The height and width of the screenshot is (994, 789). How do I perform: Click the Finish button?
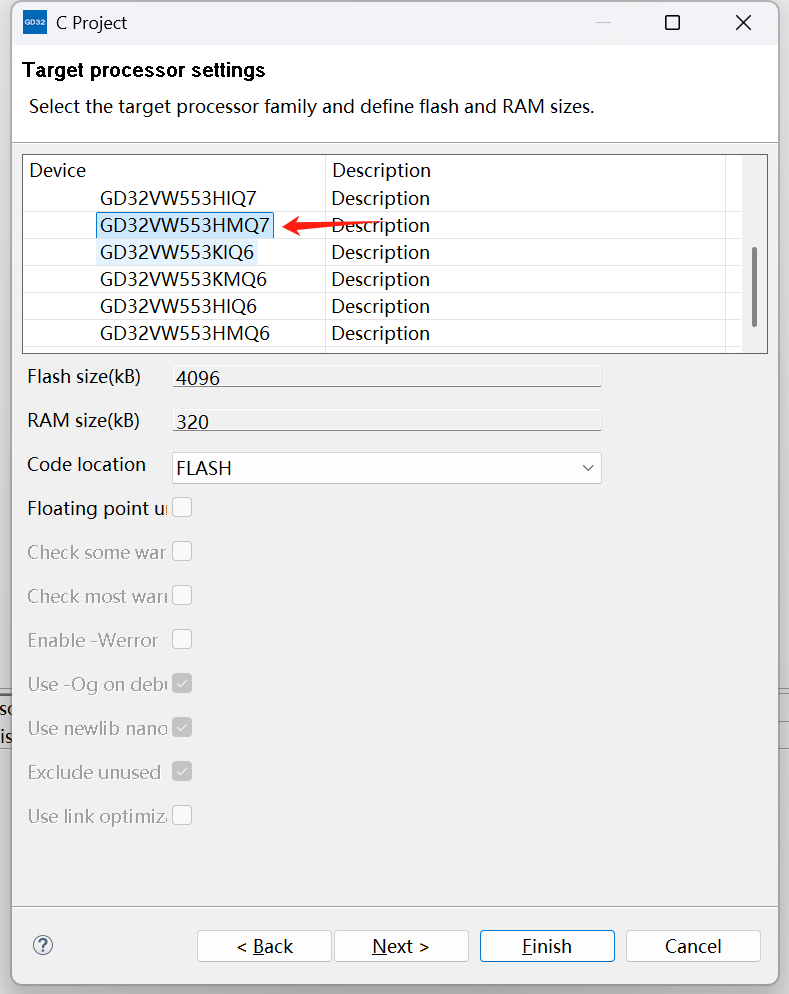click(547, 946)
